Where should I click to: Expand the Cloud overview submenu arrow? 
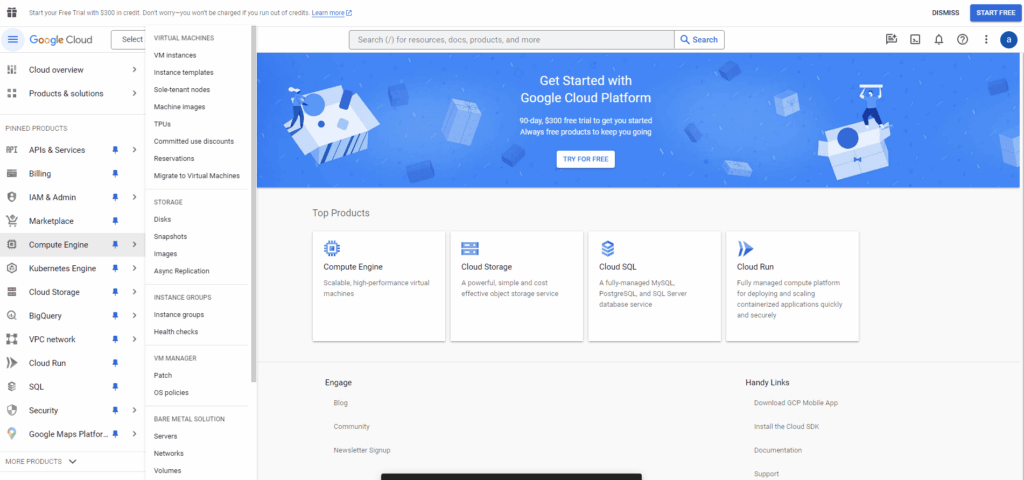tap(134, 70)
